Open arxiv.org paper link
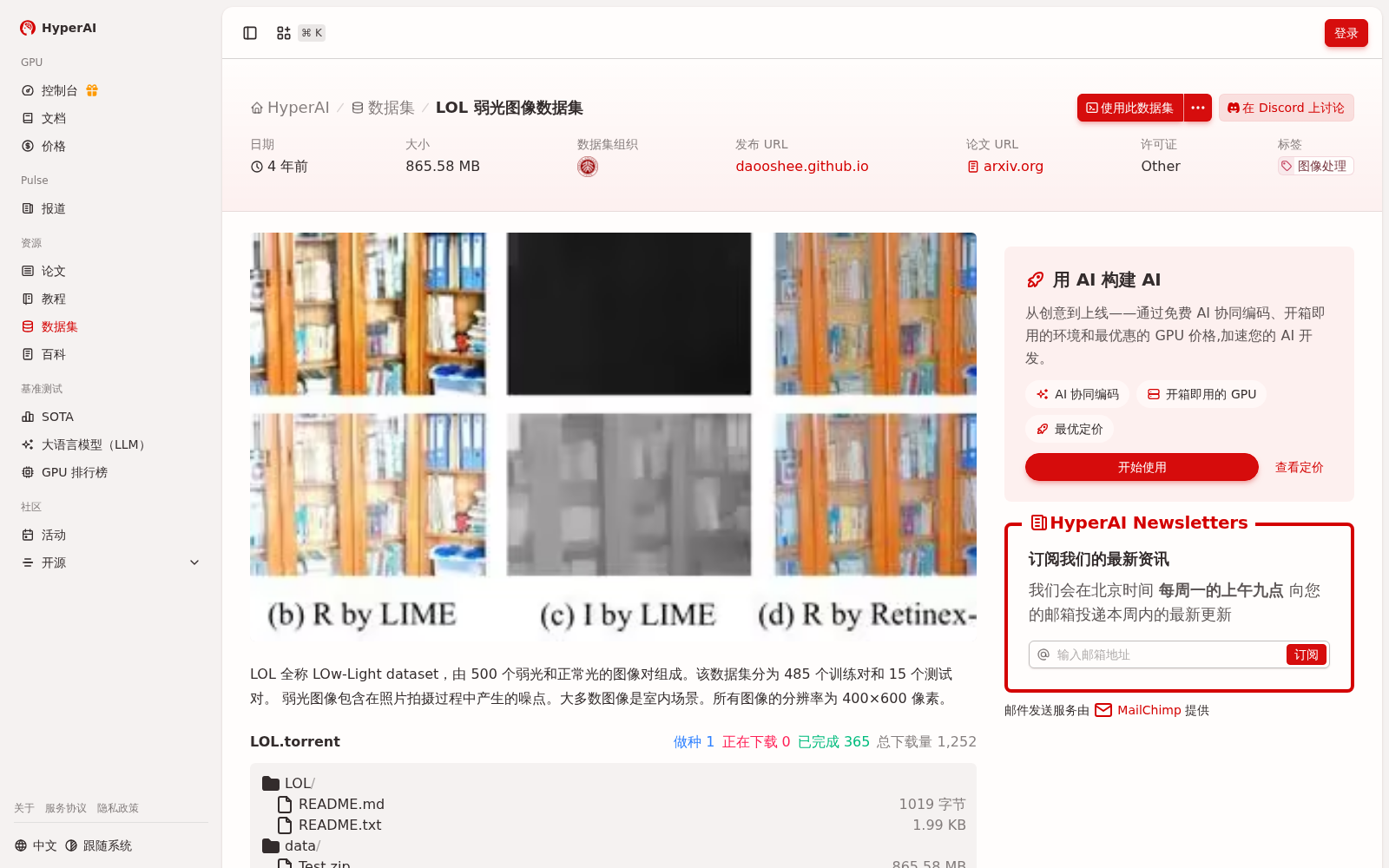The height and width of the screenshot is (868, 1389). 1005,166
